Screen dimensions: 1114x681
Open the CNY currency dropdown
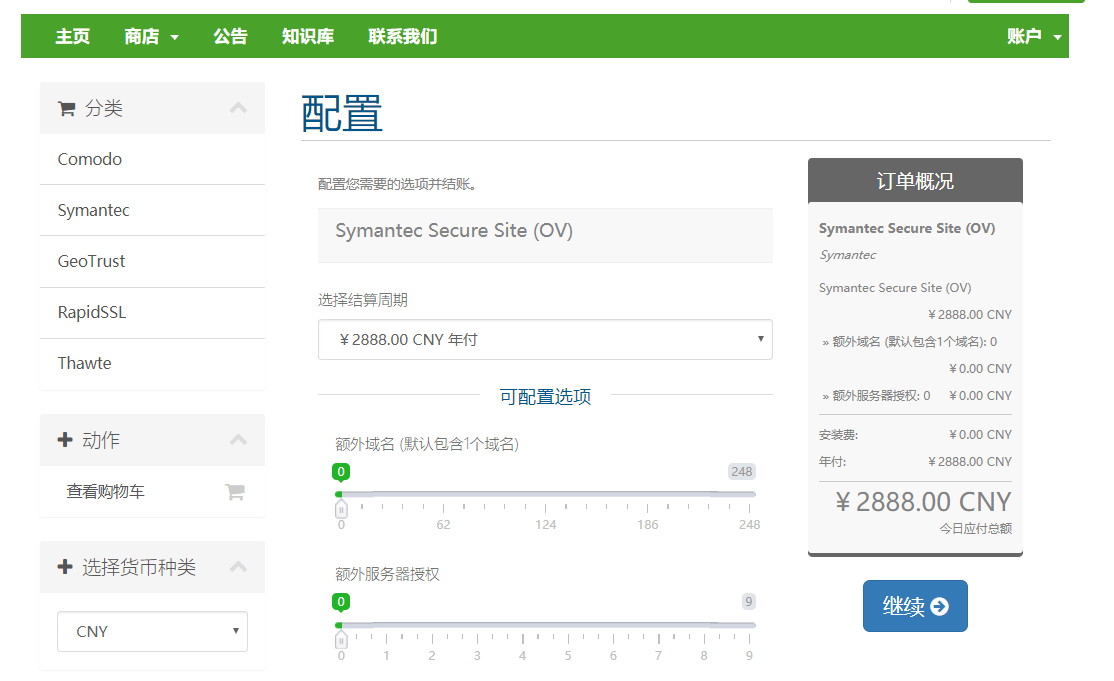152,632
